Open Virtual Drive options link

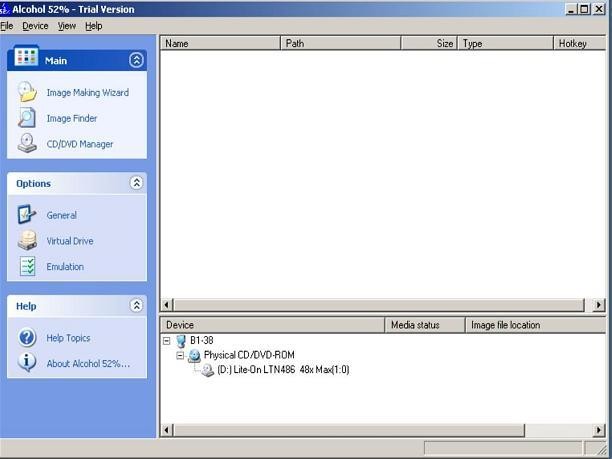click(70, 241)
